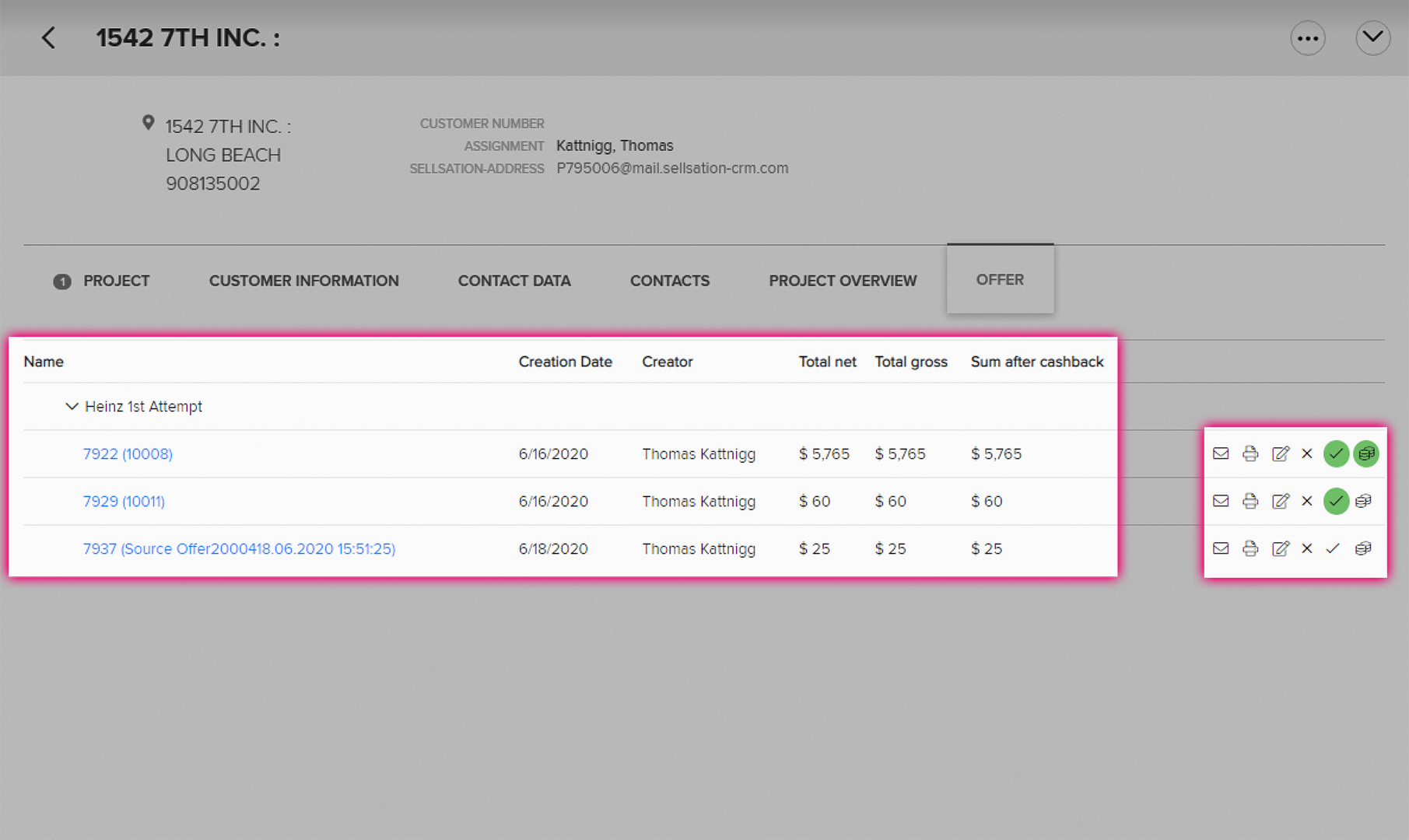Expand the header chevron-down button
Image resolution: width=1409 pixels, height=840 pixels.
(x=1372, y=38)
